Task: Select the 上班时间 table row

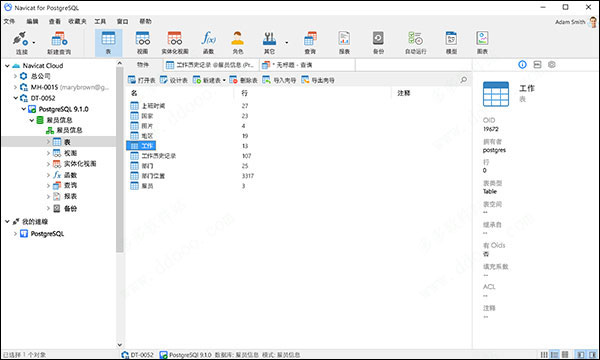Action: tap(148, 106)
